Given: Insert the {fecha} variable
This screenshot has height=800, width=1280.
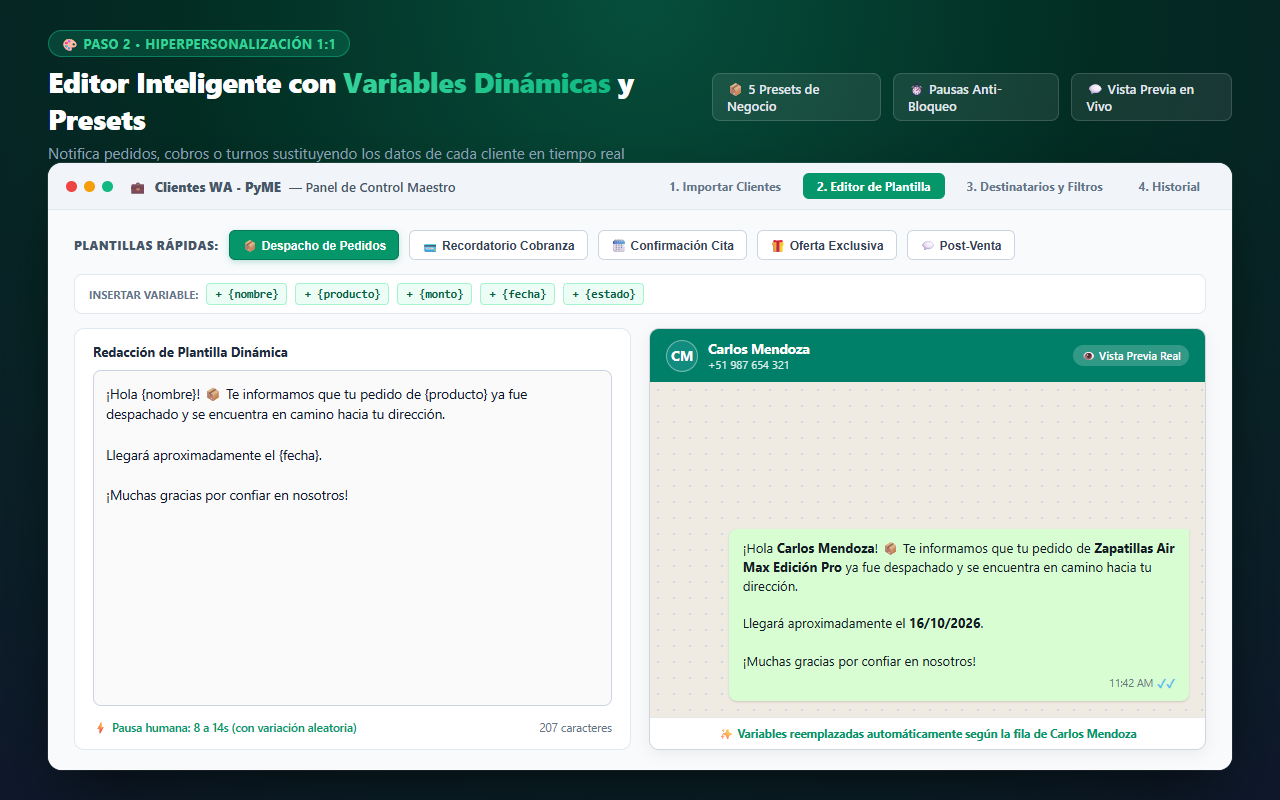Looking at the screenshot, I should (517, 294).
